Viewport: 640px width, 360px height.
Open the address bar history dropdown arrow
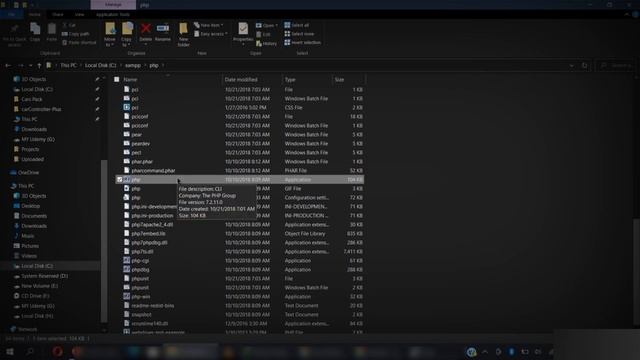[571, 65]
